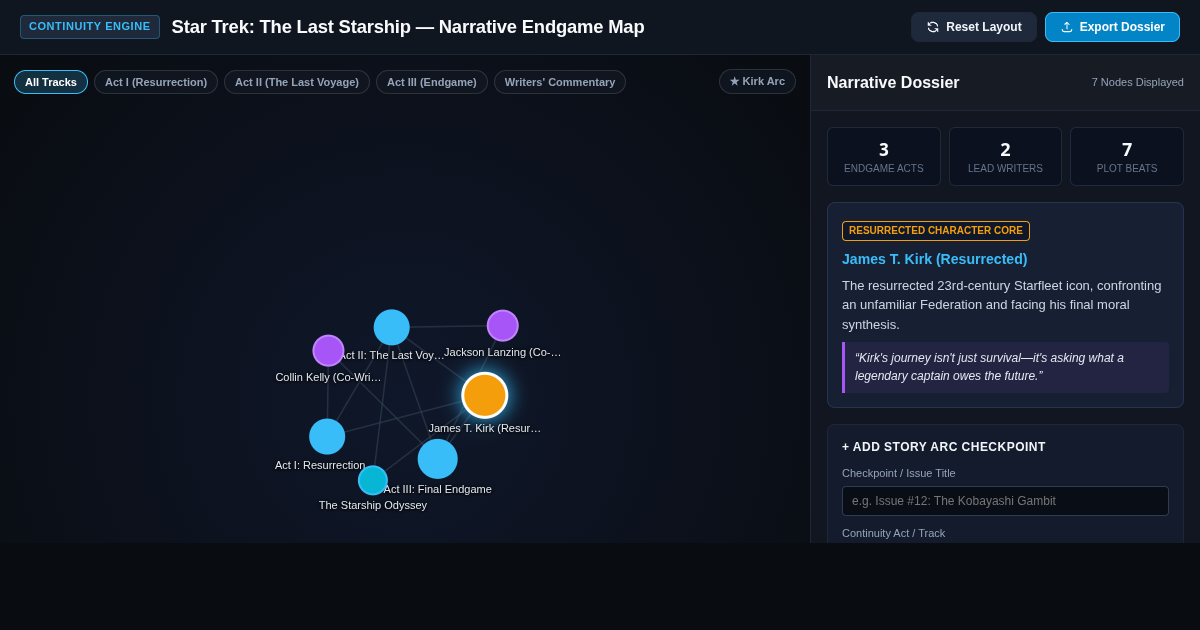Select the Act II: The Last Voyage node
Image resolution: width=1200 pixels, height=630 pixels.
pos(392,327)
